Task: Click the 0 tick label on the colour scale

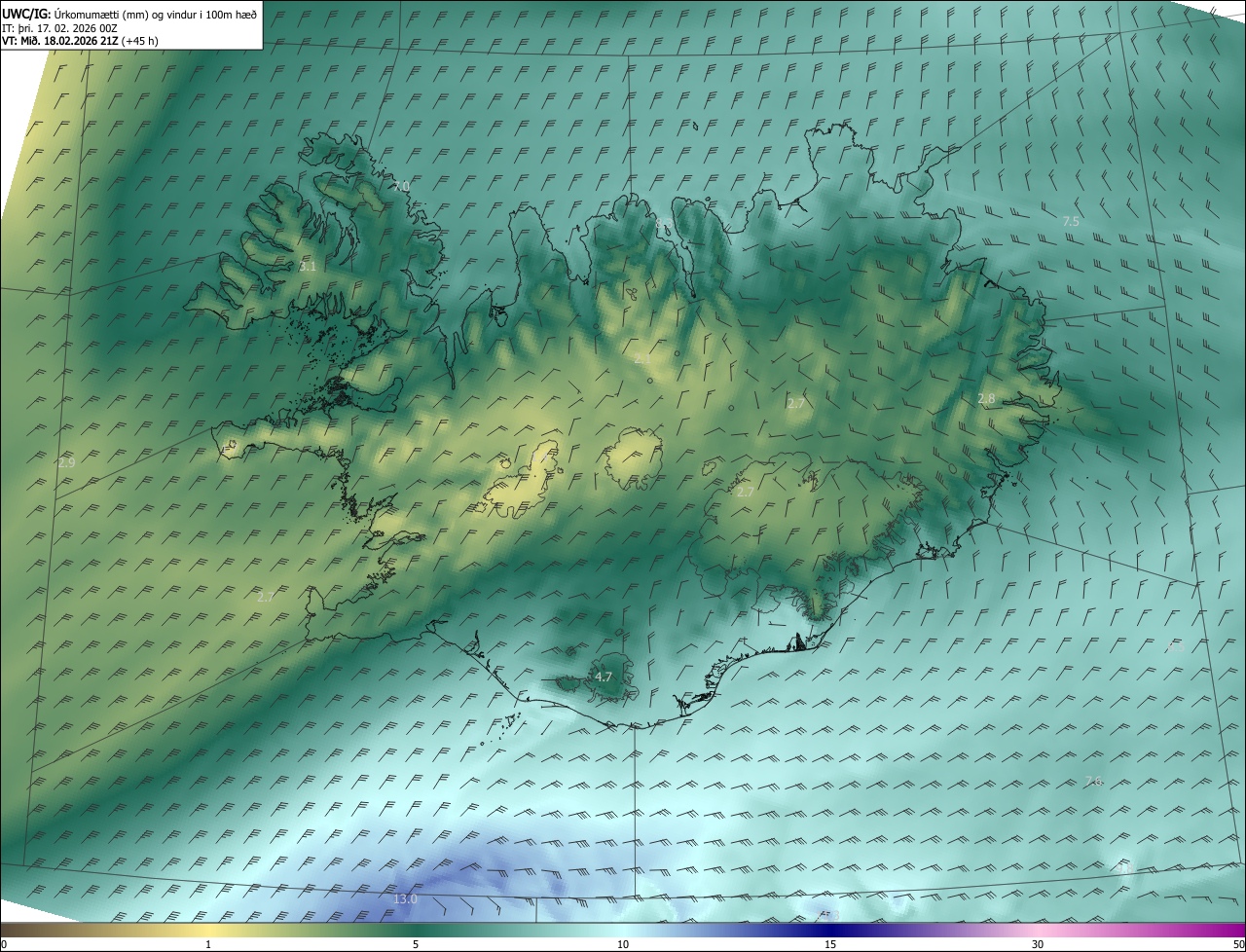Action: (x=4, y=944)
